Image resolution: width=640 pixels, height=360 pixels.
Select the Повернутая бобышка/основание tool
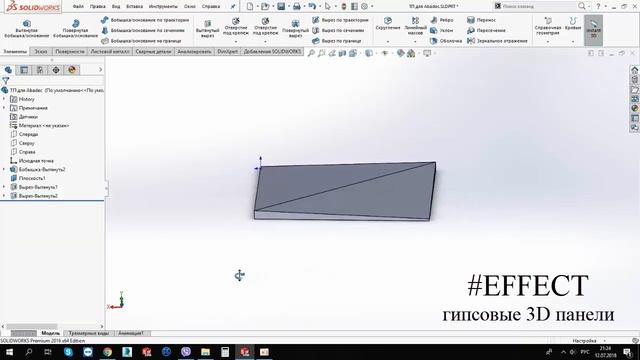tap(76, 28)
